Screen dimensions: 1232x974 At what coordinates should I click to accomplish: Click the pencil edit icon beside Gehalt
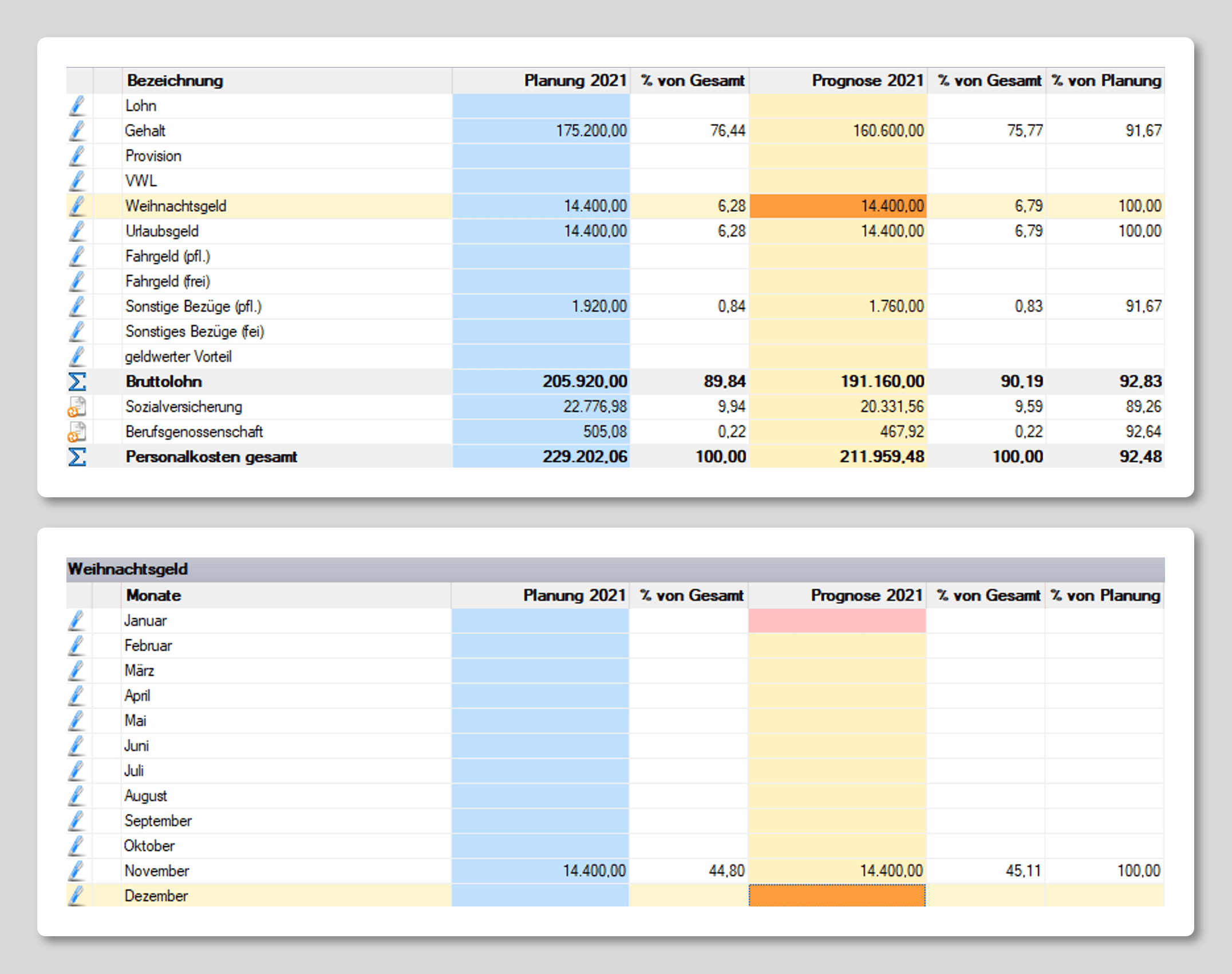(77, 131)
